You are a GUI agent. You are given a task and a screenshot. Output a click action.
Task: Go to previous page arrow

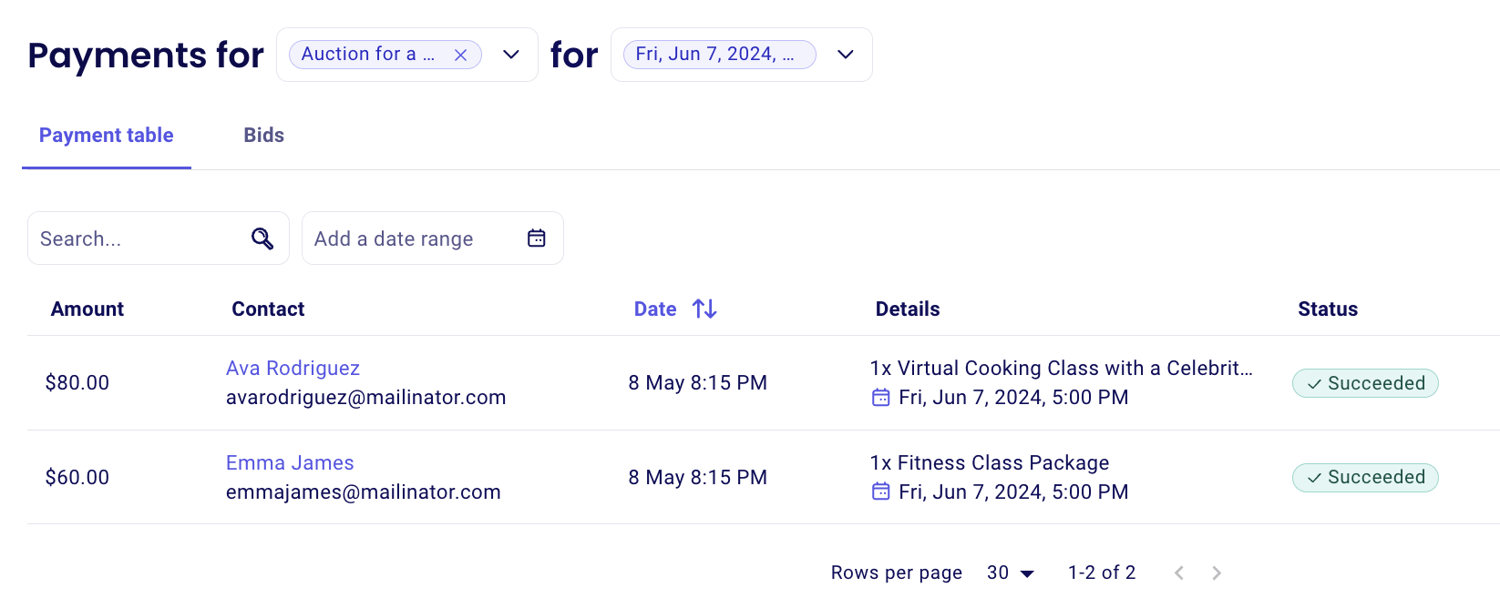pyautogui.click(x=1180, y=573)
